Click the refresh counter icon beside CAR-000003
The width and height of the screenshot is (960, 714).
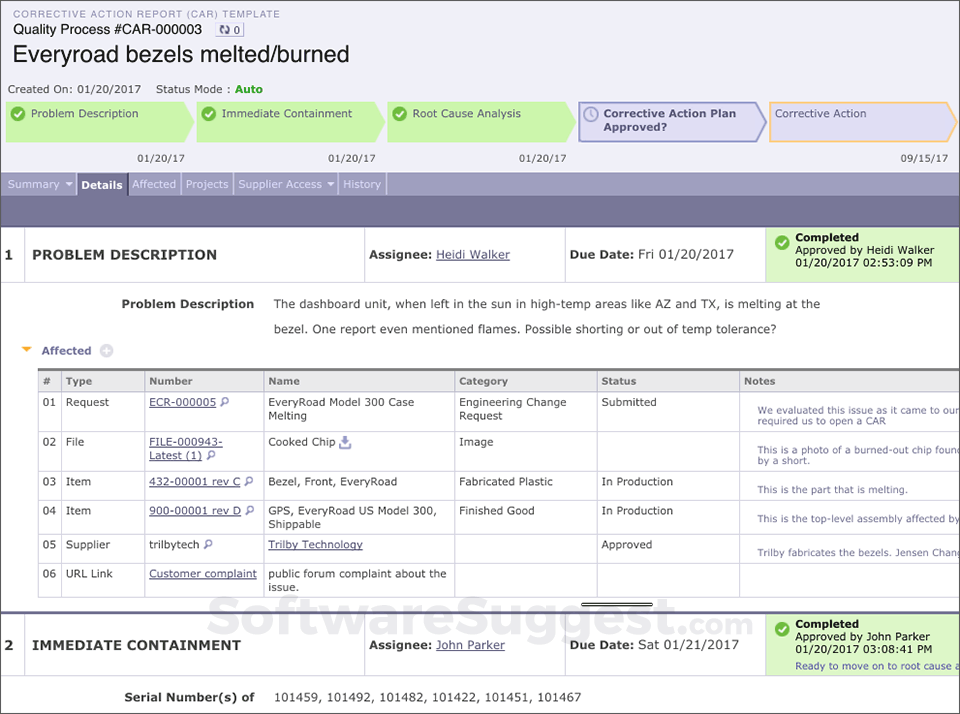click(x=230, y=30)
